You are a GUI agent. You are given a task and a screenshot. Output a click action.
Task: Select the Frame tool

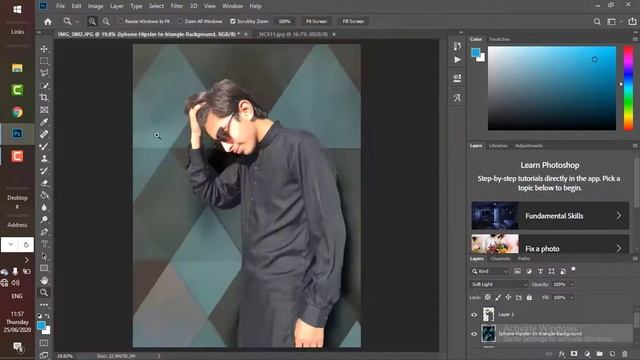point(44,110)
